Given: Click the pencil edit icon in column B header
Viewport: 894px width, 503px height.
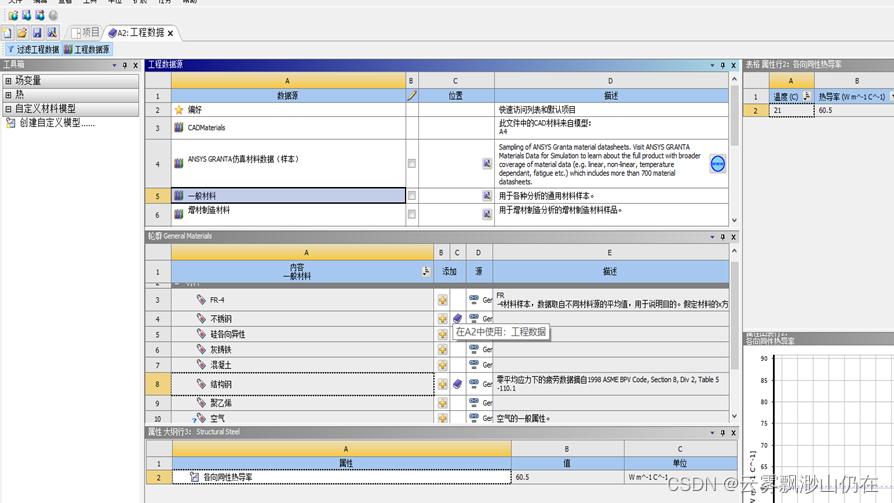Looking at the screenshot, I should tap(412, 96).
